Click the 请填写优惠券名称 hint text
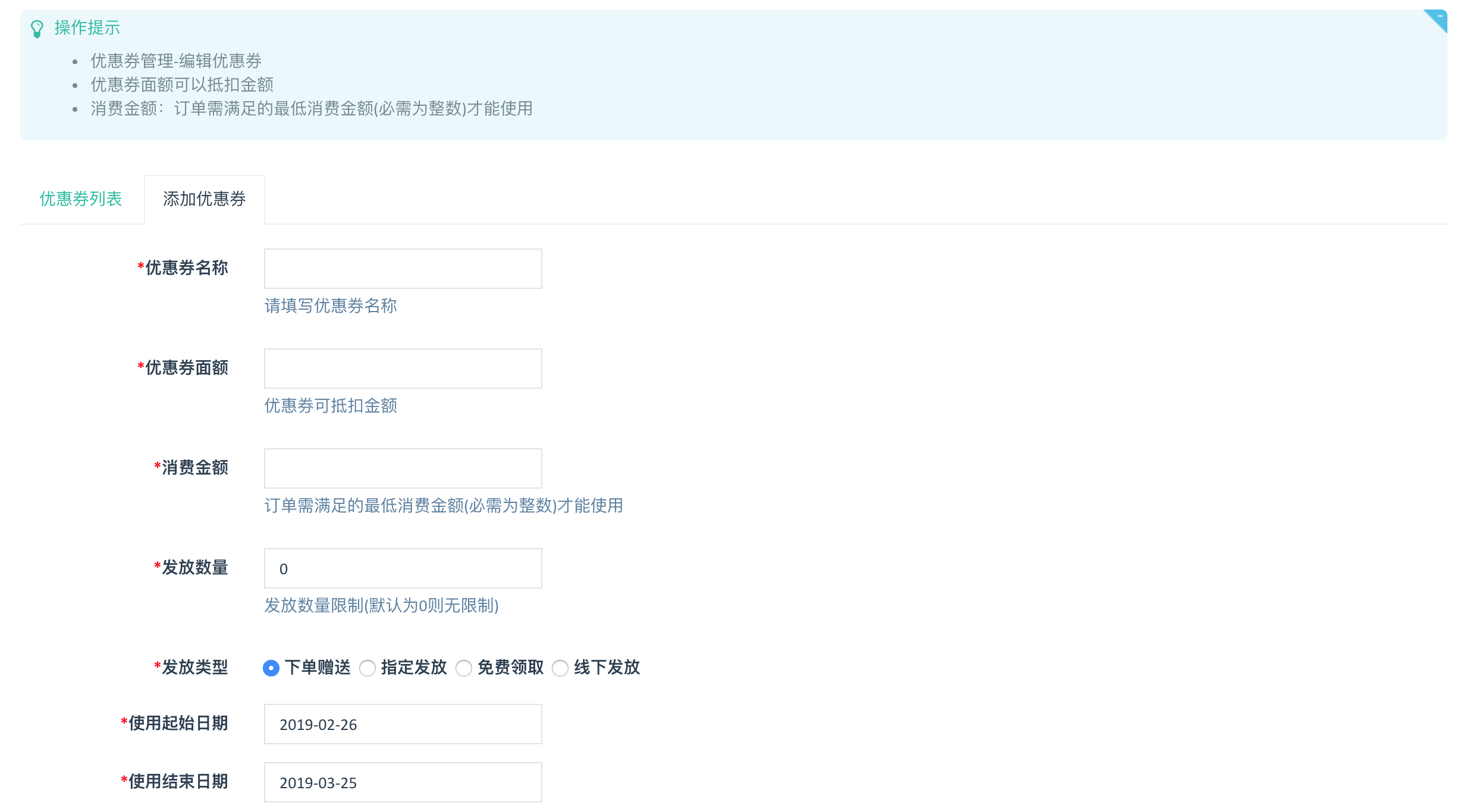The image size is (1470, 812). (x=331, y=306)
